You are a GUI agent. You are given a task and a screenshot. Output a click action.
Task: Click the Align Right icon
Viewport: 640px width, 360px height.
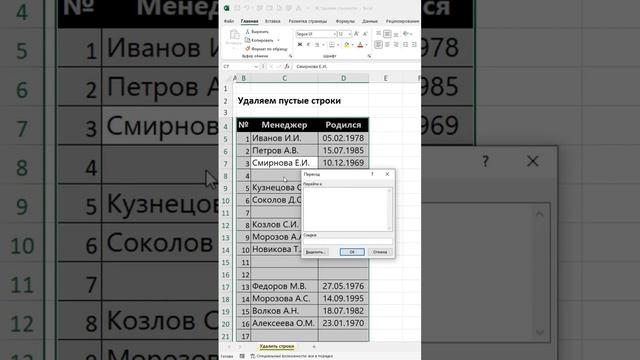coord(396,45)
